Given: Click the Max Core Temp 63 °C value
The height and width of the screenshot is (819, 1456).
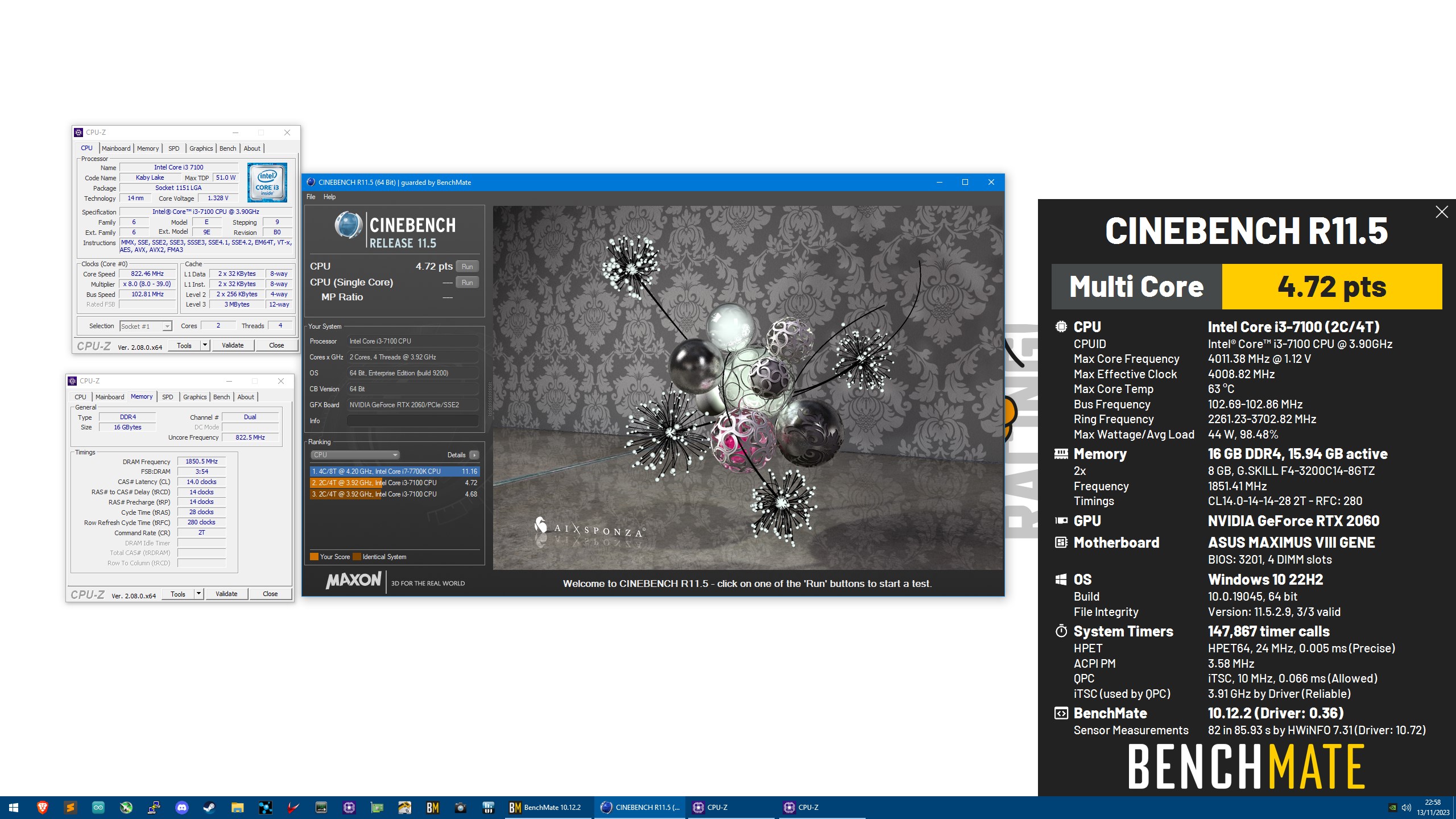Looking at the screenshot, I should click(x=1221, y=389).
